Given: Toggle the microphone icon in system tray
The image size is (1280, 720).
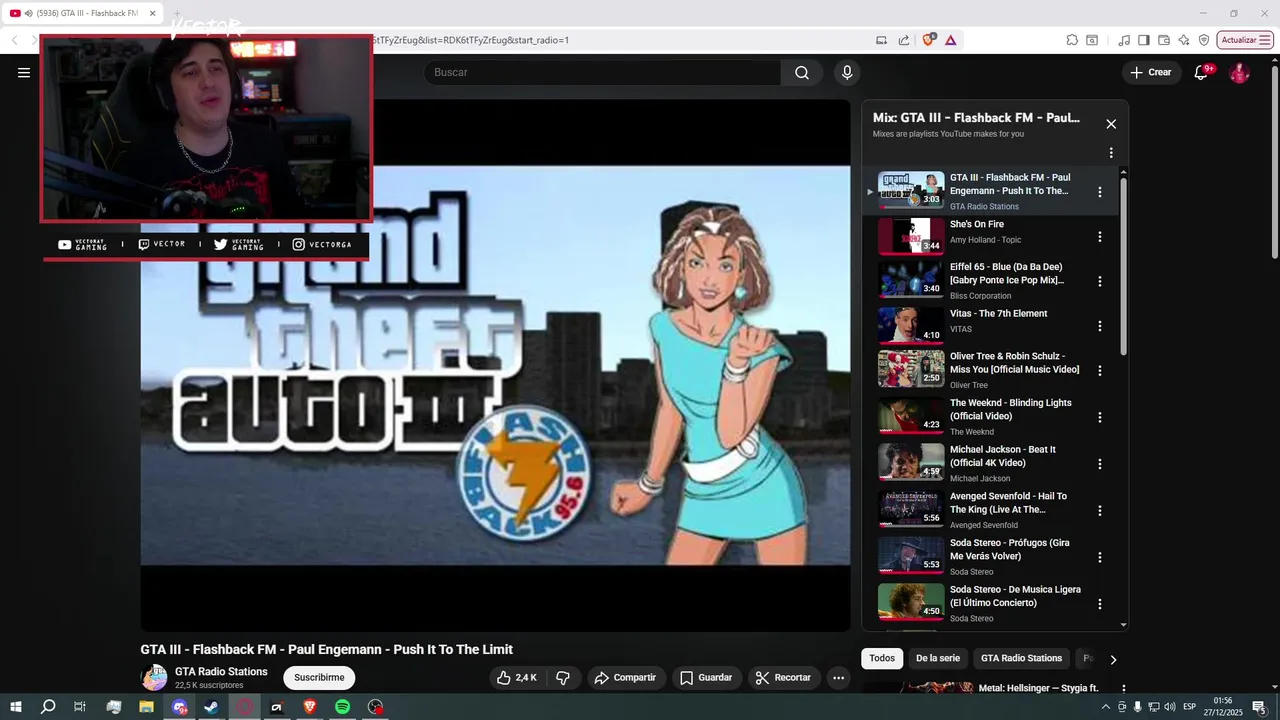Looking at the screenshot, I should (1138, 707).
